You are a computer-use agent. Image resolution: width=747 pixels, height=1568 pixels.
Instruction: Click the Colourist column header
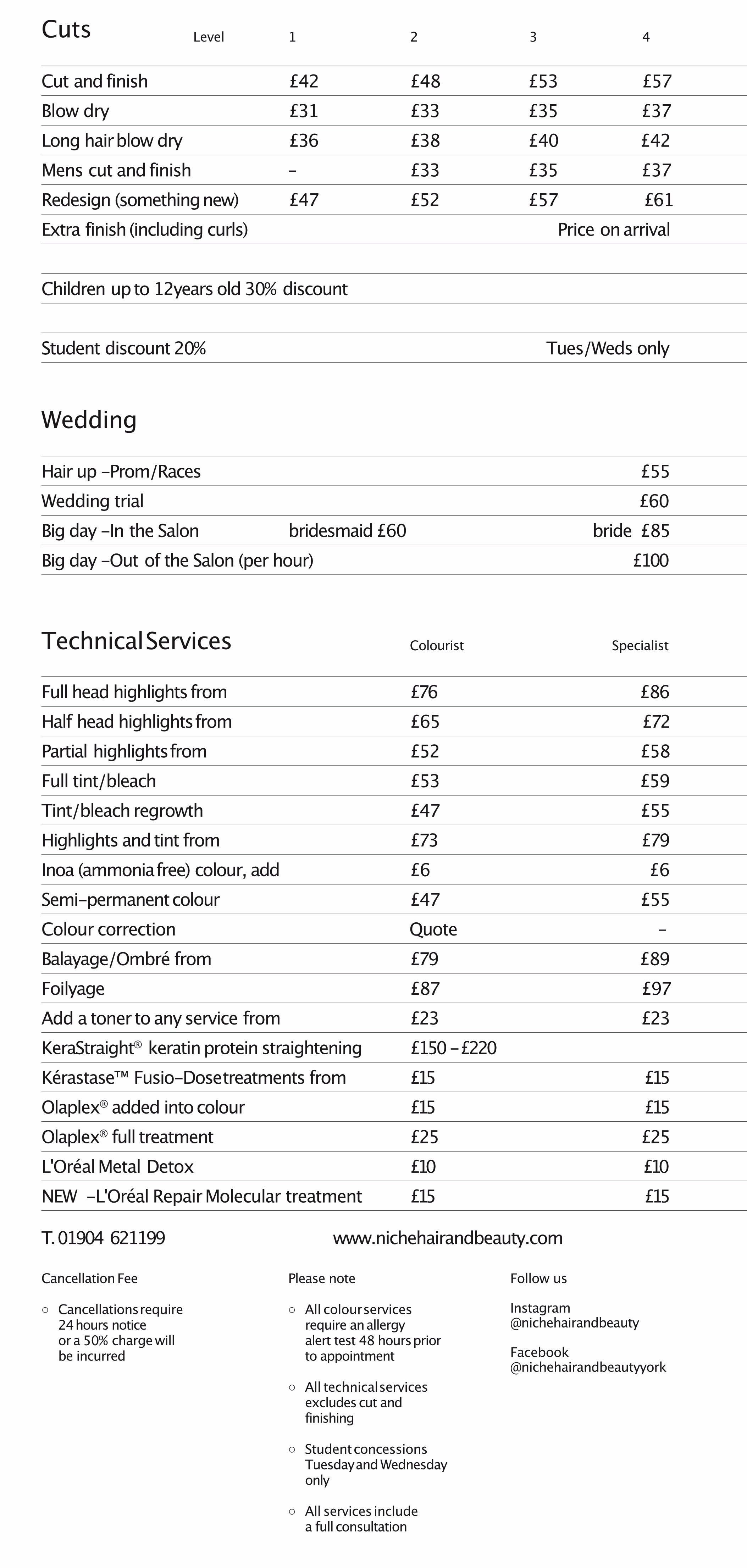point(437,645)
